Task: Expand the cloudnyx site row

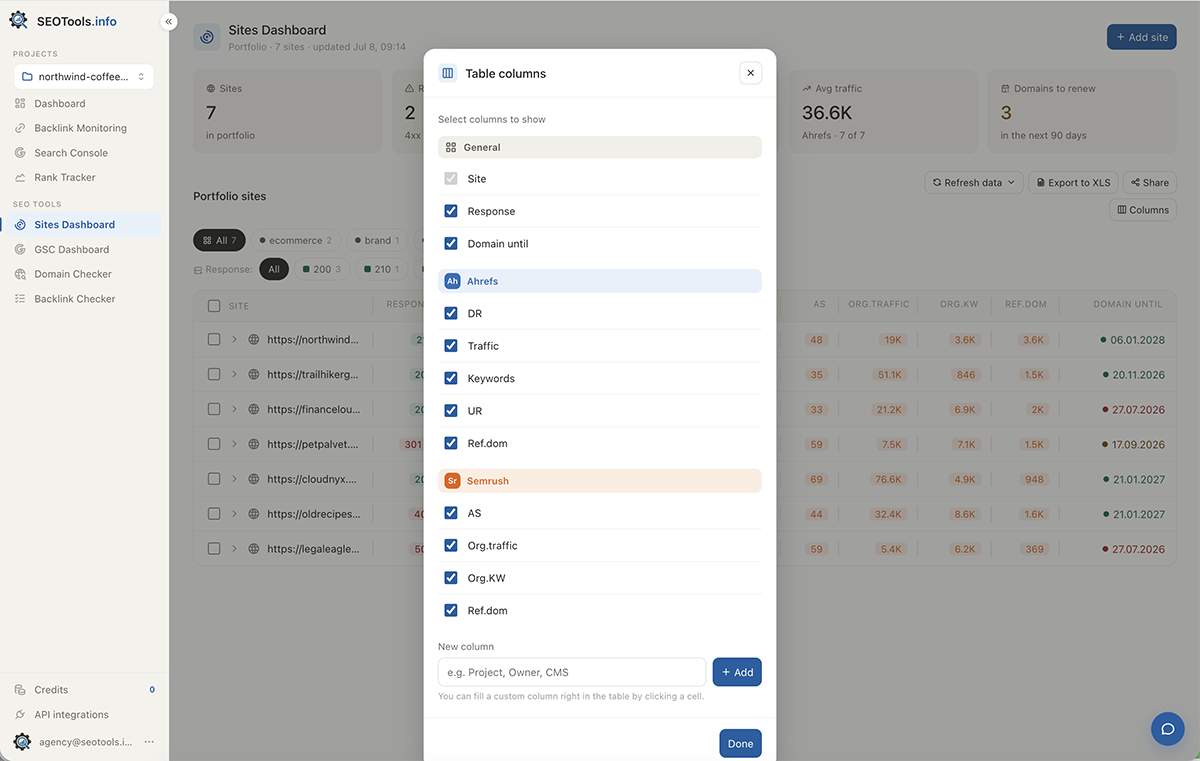Action: pyautogui.click(x=234, y=479)
